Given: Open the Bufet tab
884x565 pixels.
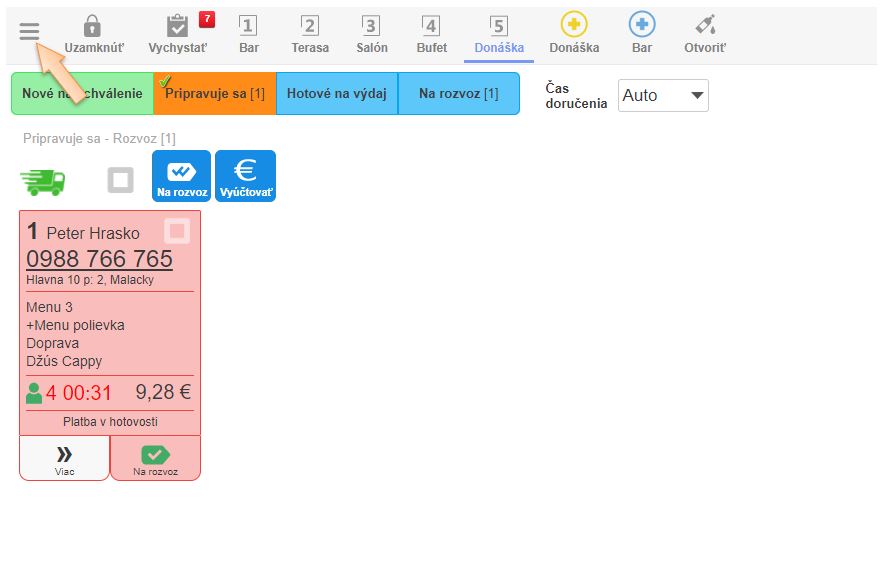Looking at the screenshot, I should pyautogui.click(x=432, y=33).
